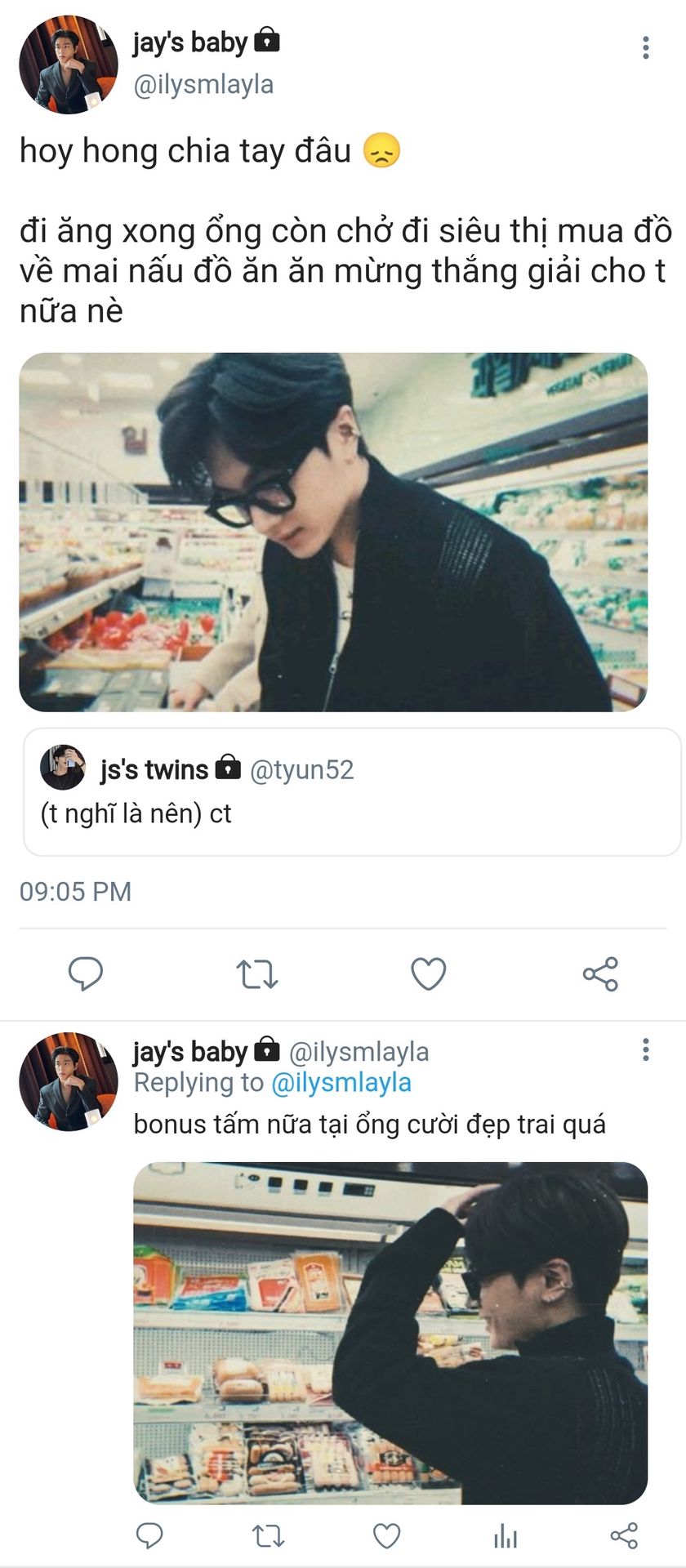686x1568 pixels.
Task: Tap the @tyun52 quoted account avatar
Action: coord(63,768)
